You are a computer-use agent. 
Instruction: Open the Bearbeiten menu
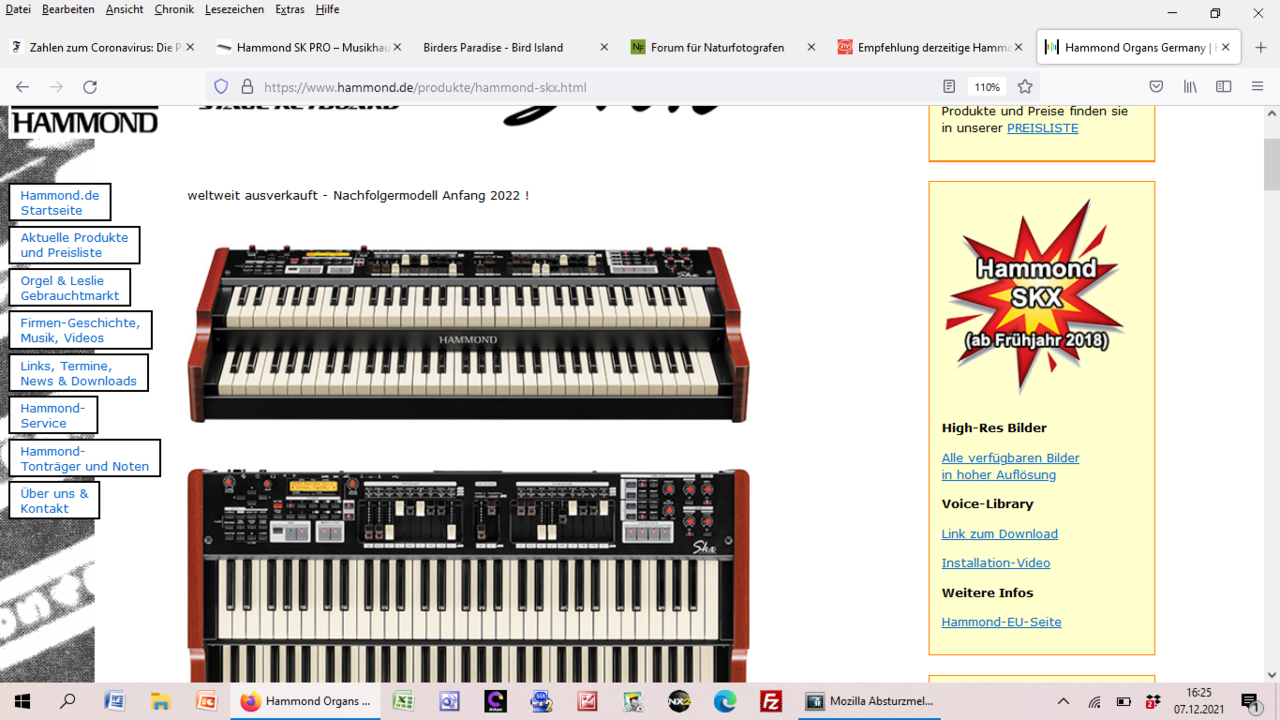point(68,9)
